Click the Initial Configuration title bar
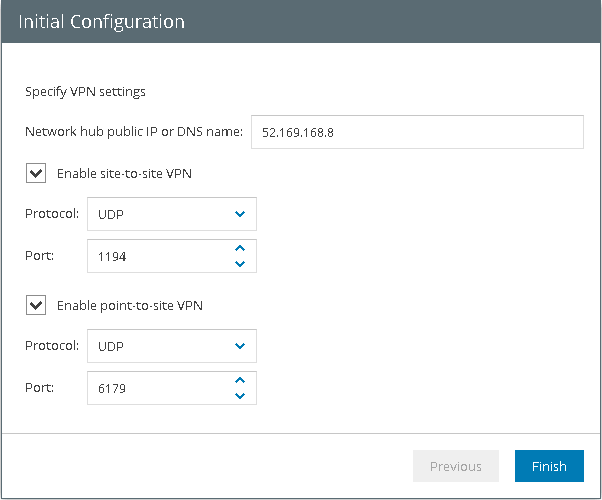Viewport: 602px width, 500px height. click(300, 21)
